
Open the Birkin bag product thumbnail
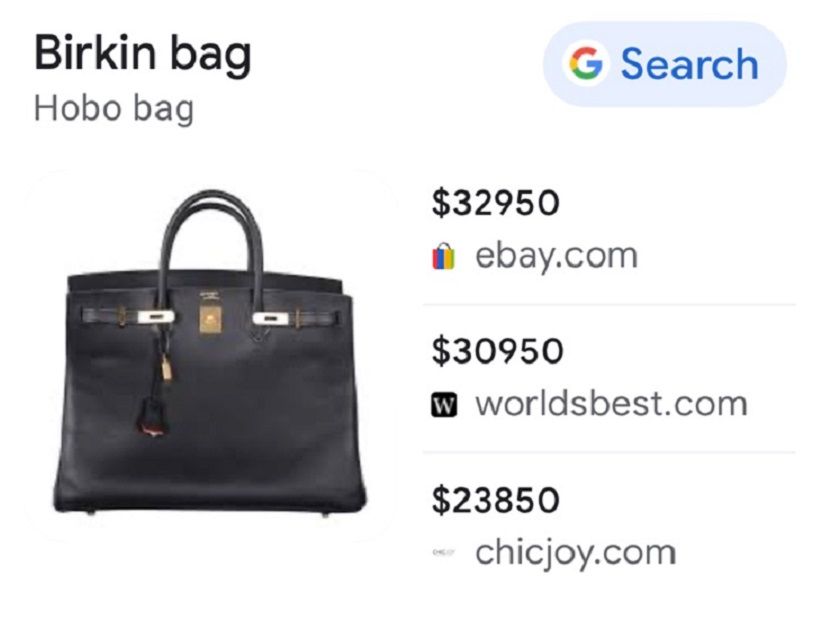point(211,354)
